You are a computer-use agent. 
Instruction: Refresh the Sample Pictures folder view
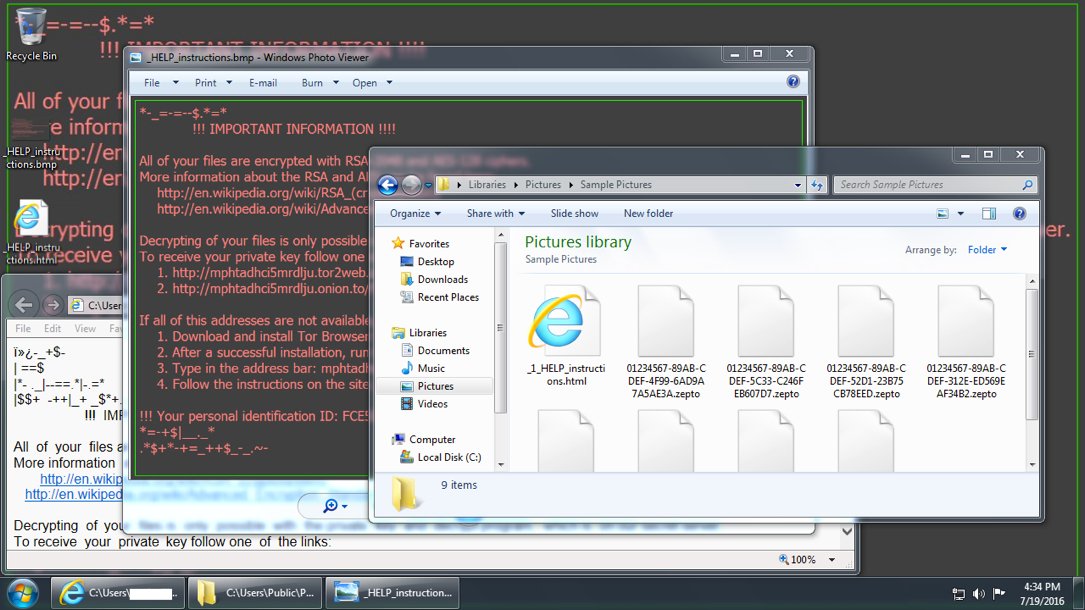817,185
